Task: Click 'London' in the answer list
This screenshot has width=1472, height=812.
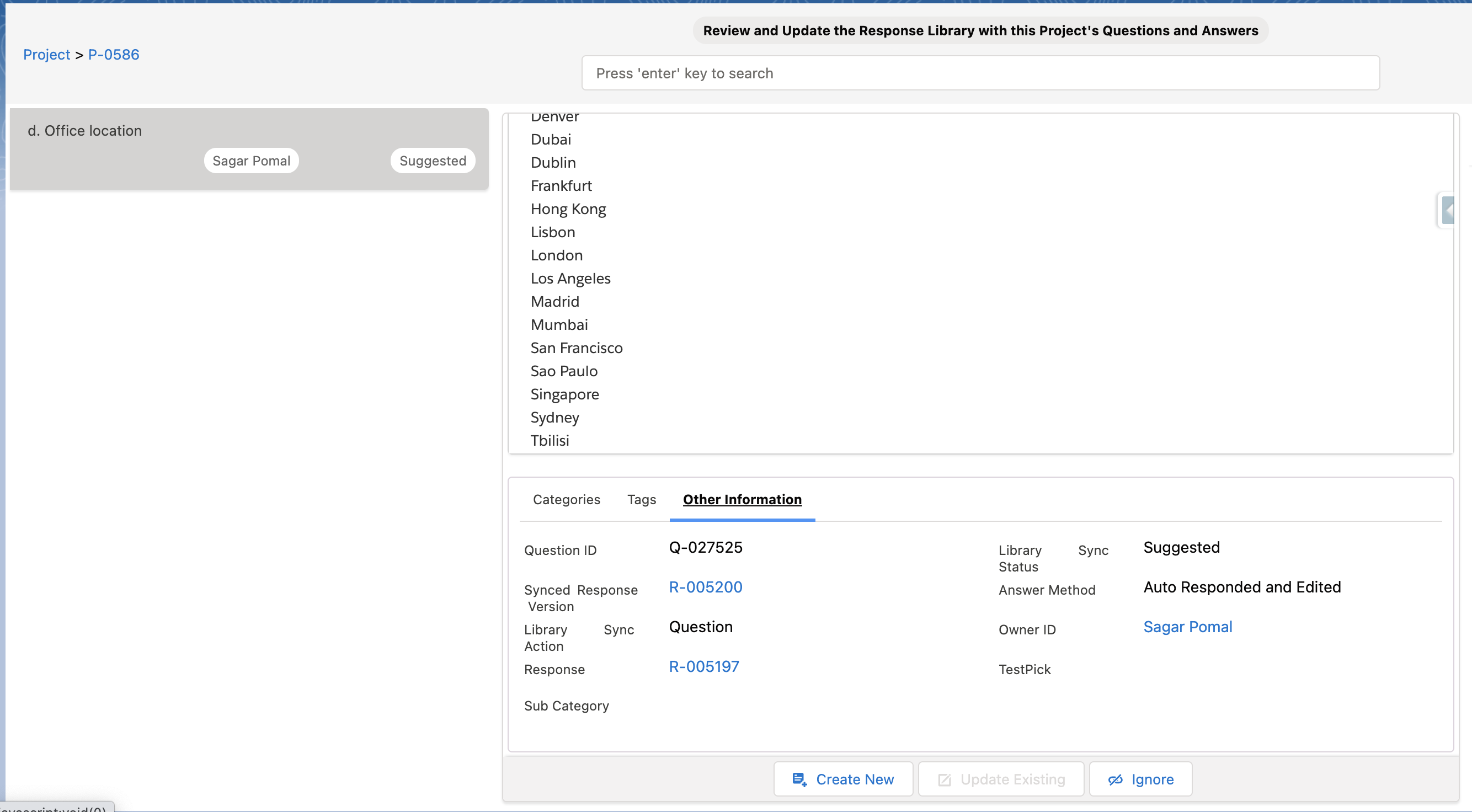Action: click(x=557, y=255)
